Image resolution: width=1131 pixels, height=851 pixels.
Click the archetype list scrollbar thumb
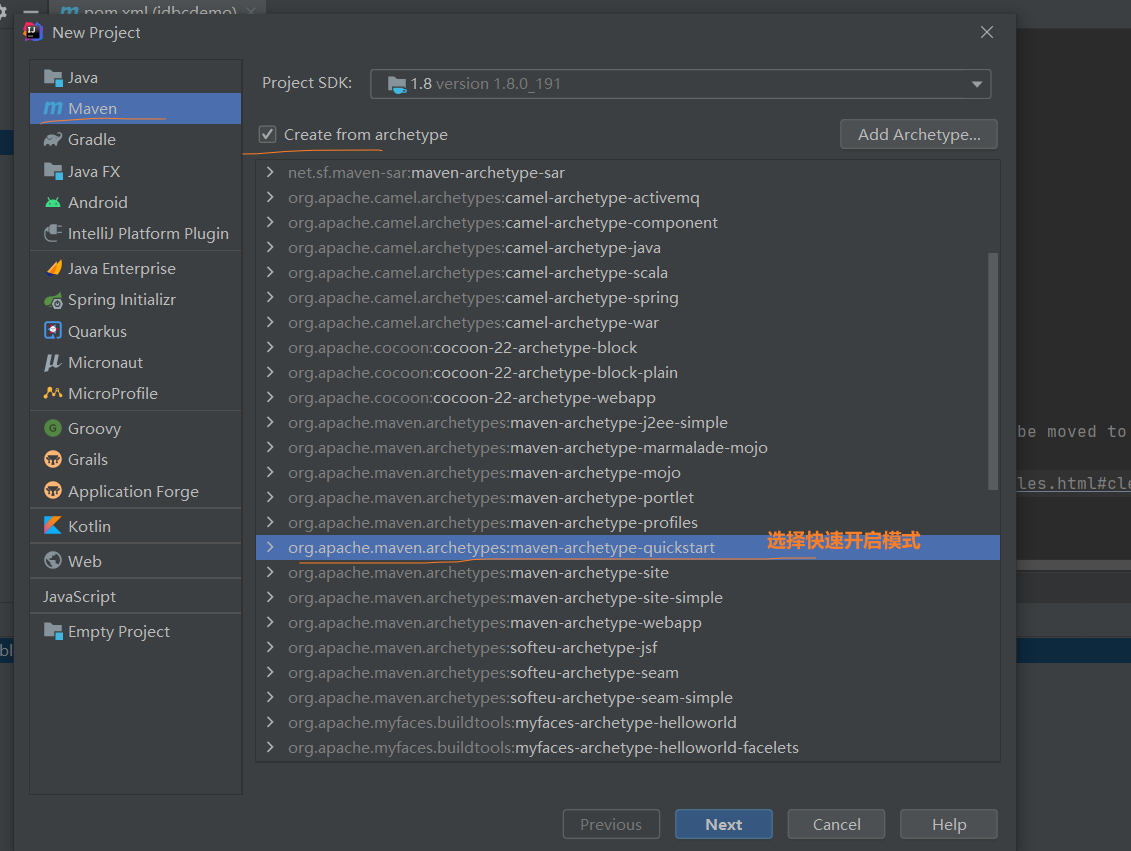tap(993, 371)
